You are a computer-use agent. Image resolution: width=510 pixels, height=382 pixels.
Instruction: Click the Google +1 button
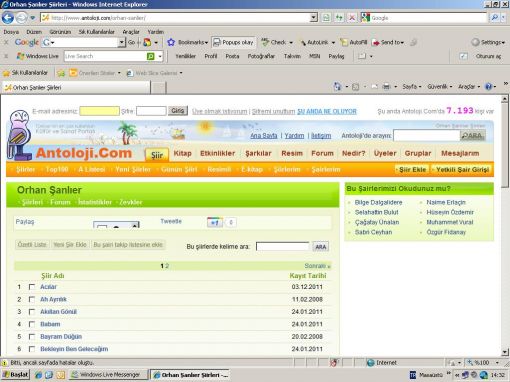pos(214,222)
